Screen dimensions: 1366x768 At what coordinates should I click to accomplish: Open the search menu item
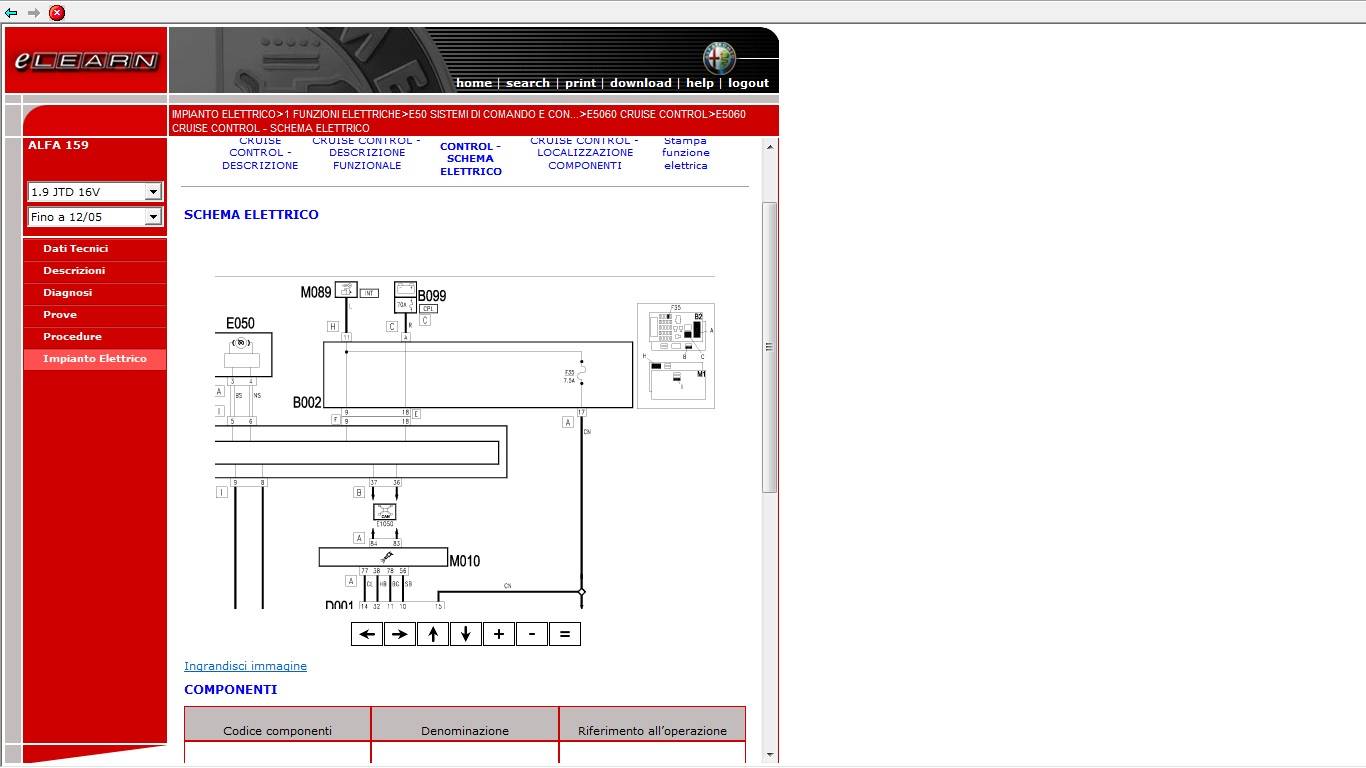pyautogui.click(x=528, y=83)
